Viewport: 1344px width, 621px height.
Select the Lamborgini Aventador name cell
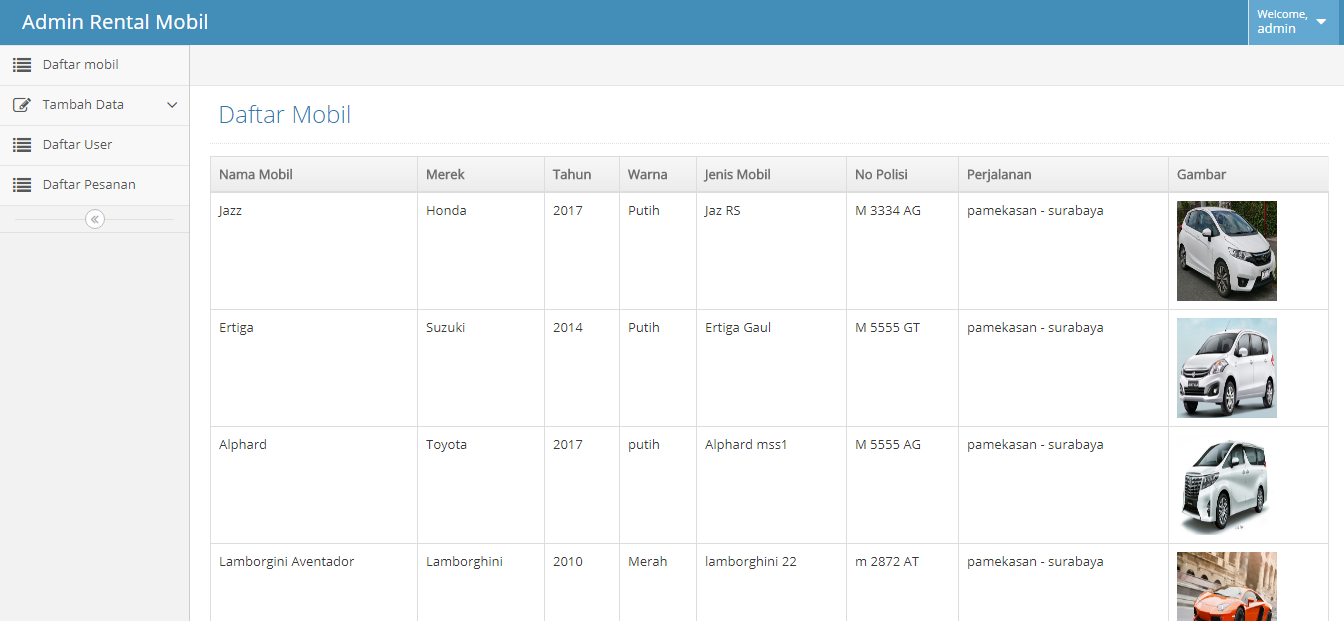click(x=314, y=582)
